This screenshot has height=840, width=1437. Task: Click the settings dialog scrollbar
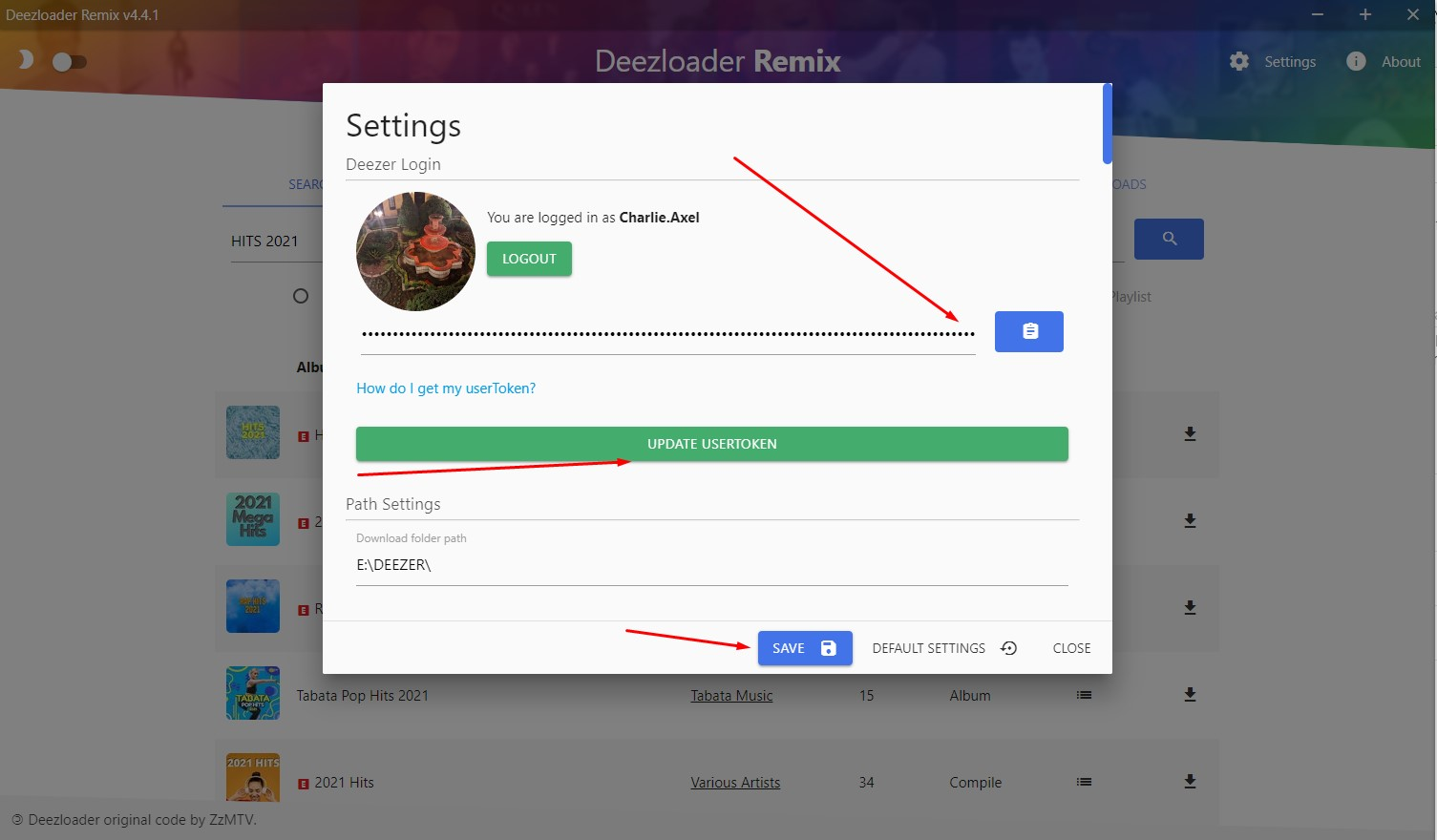coord(1107,123)
